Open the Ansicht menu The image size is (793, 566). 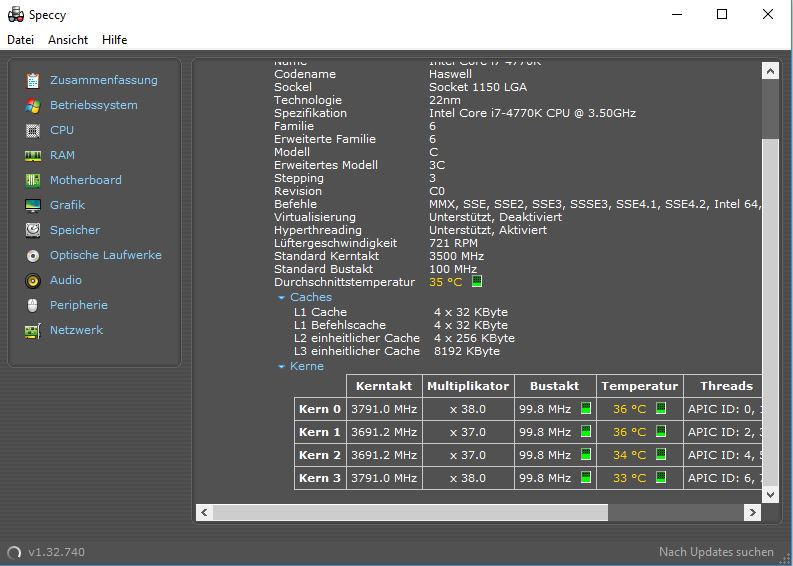tap(68, 40)
